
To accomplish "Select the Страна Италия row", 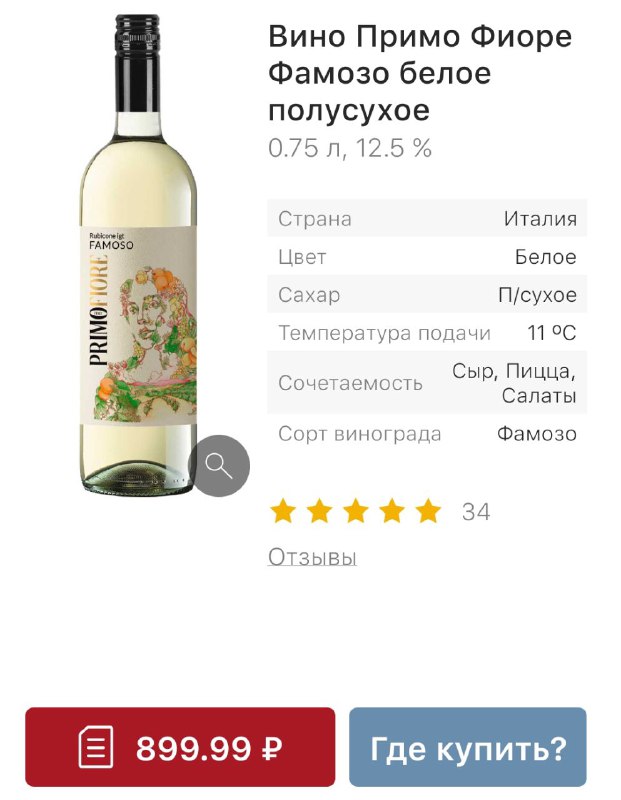I will [x=428, y=218].
